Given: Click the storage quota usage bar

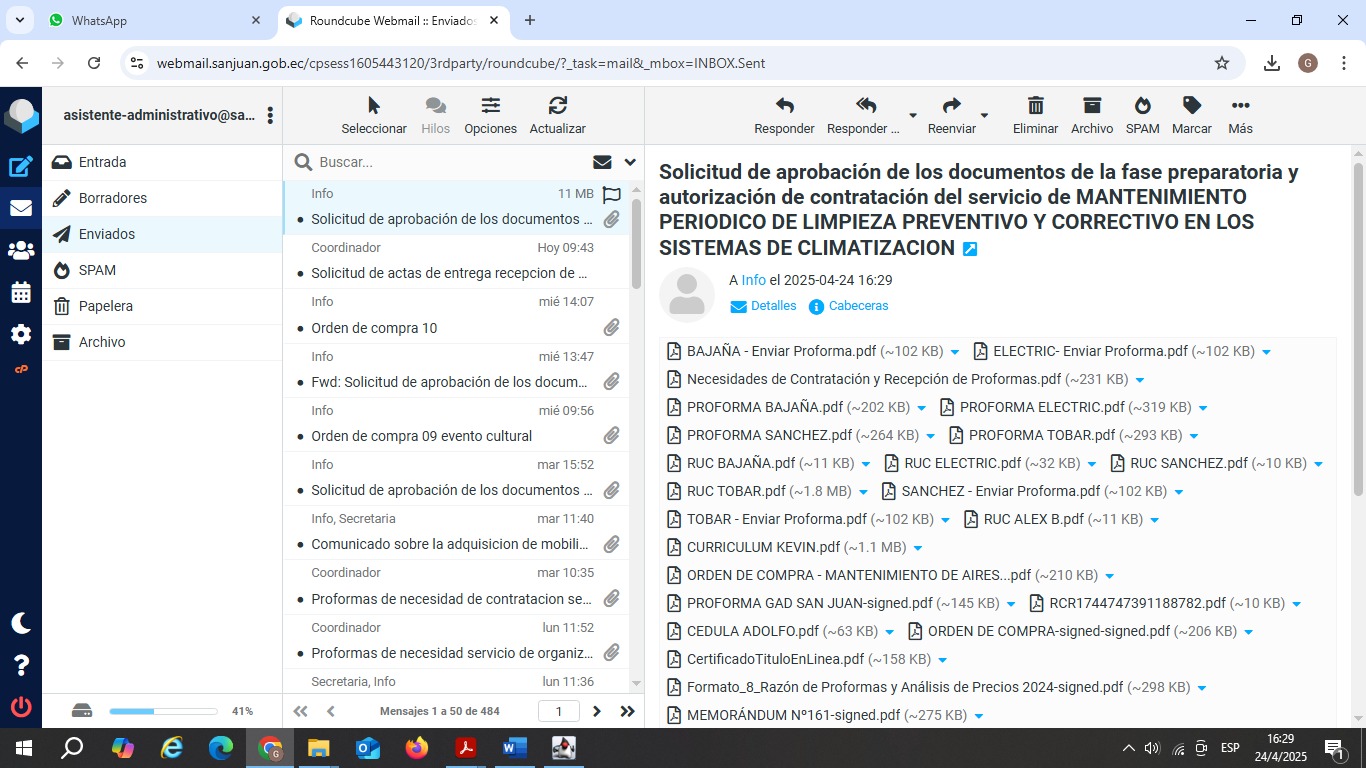Looking at the screenshot, I should [163, 711].
